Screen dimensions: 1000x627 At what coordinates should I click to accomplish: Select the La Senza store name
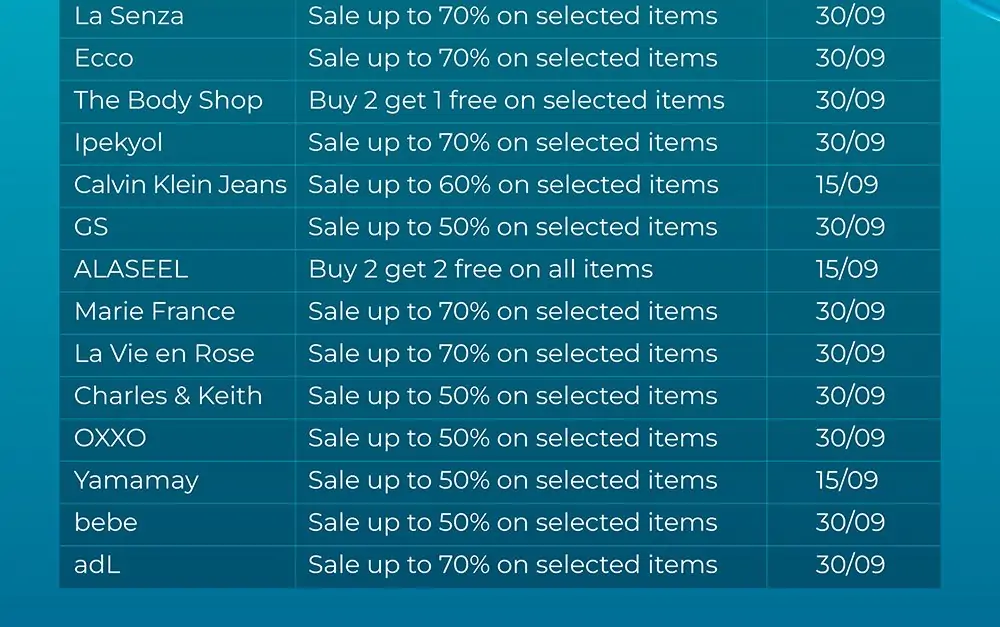pos(129,16)
